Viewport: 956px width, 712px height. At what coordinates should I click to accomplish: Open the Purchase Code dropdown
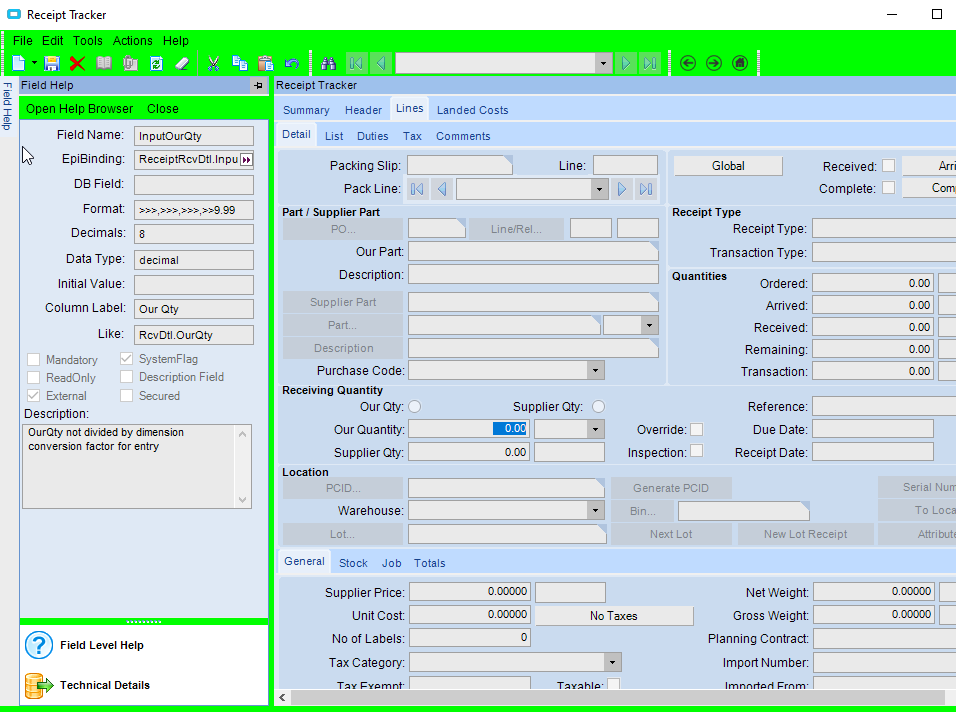tap(596, 371)
